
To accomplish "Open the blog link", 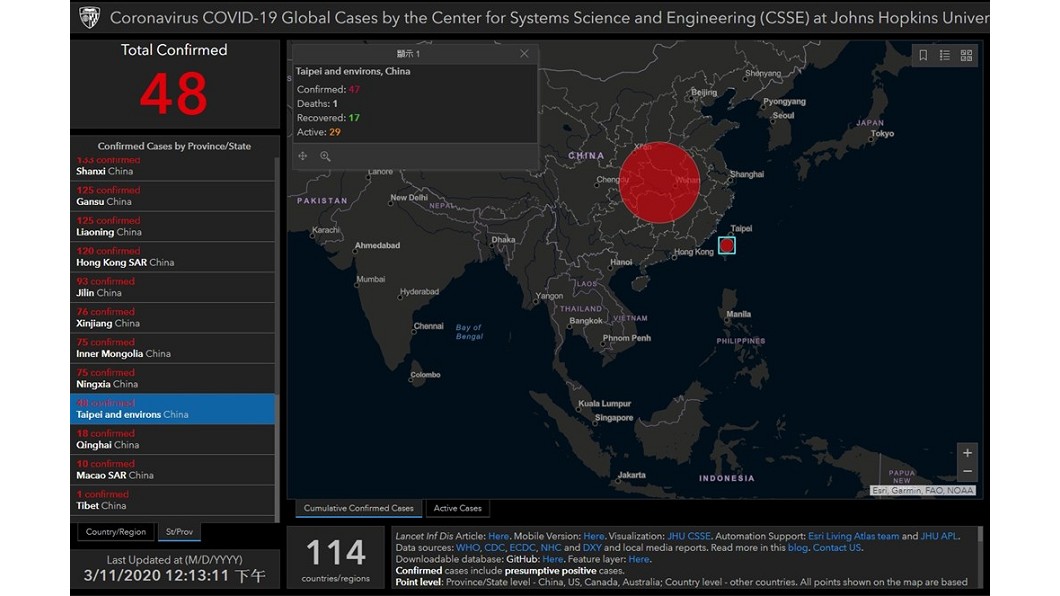I will (x=798, y=547).
